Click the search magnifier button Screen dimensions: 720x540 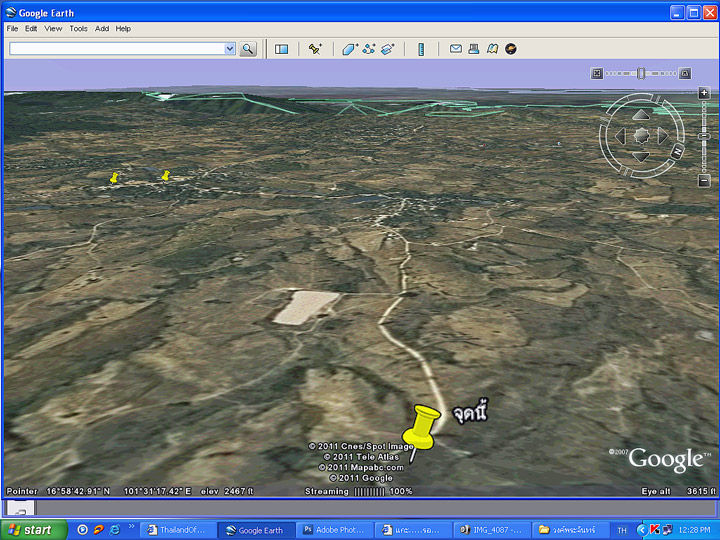pyautogui.click(x=248, y=48)
